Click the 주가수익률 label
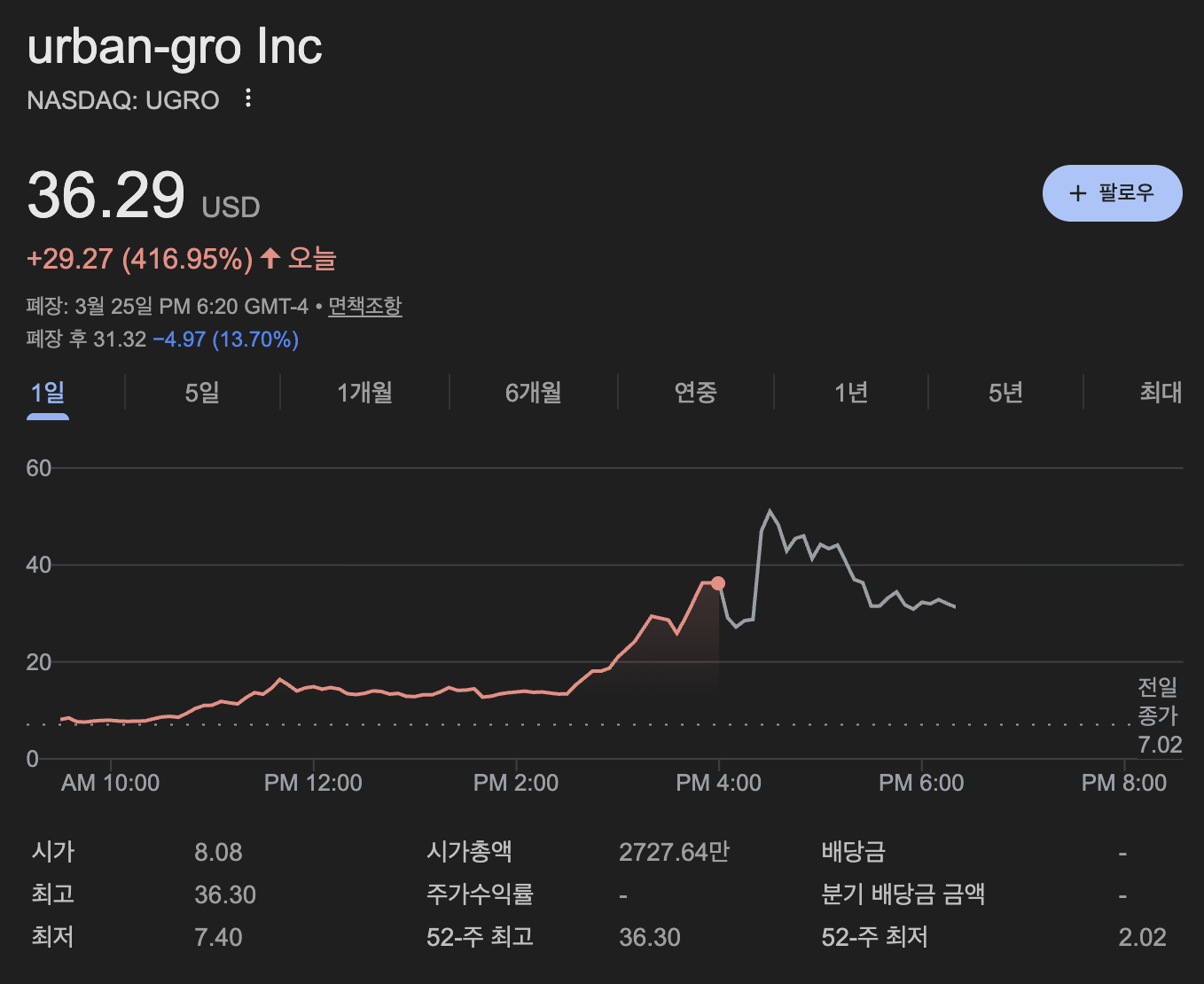 [480, 894]
